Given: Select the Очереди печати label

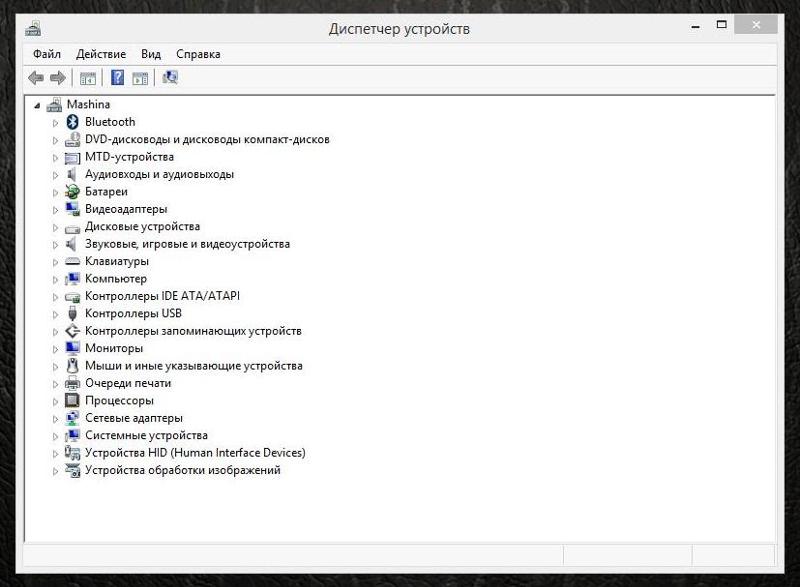Looking at the screenshot, I should [128, 383].
